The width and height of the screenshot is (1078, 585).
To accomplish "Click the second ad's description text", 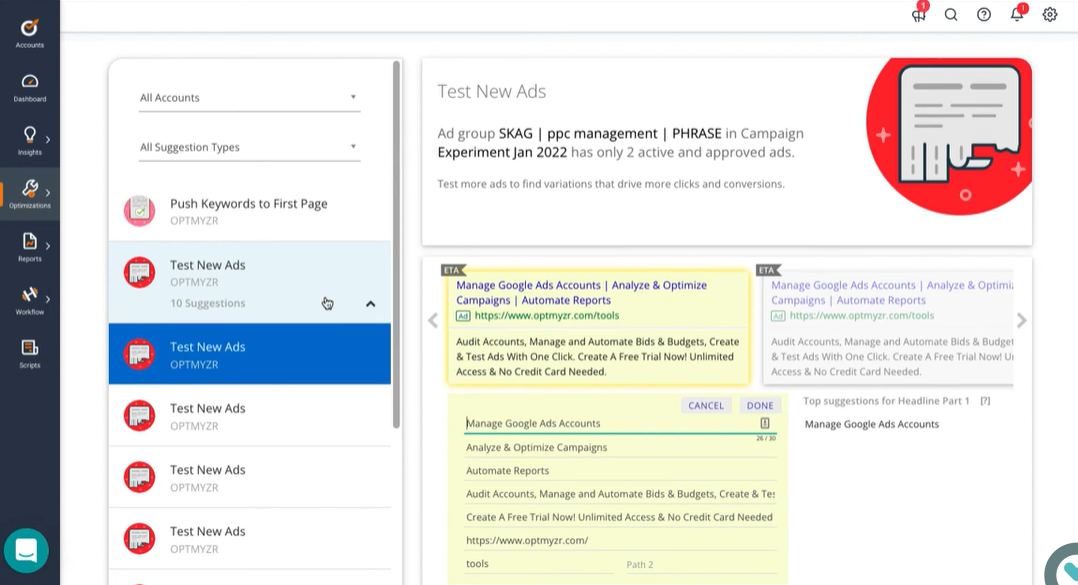I will click(892, 357).
